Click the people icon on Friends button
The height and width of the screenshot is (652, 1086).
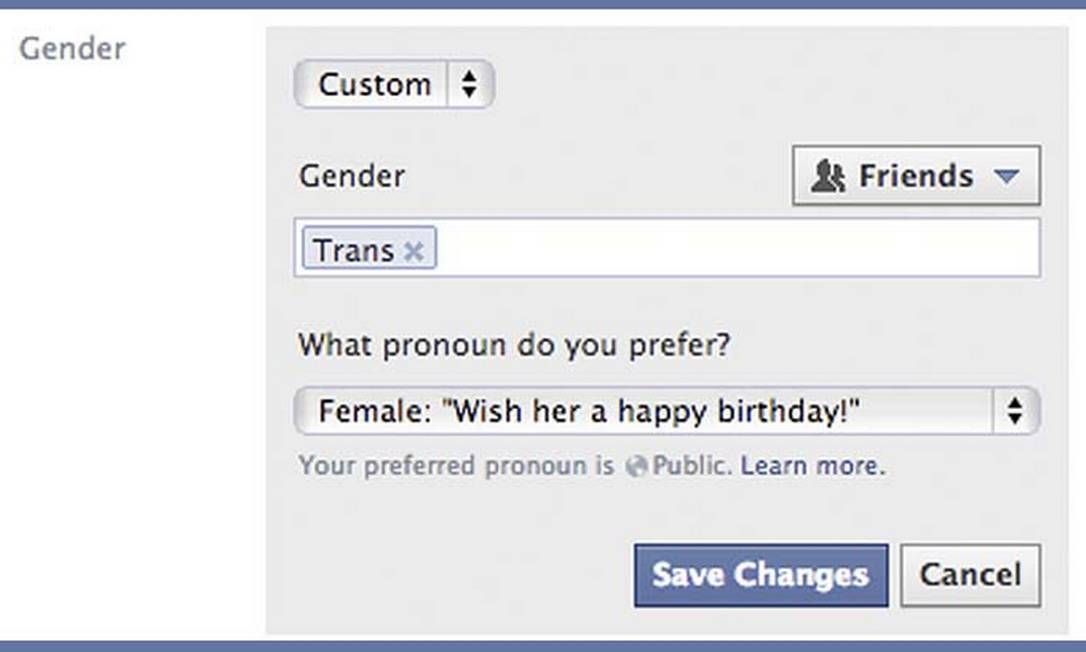[x=828, y=177]
